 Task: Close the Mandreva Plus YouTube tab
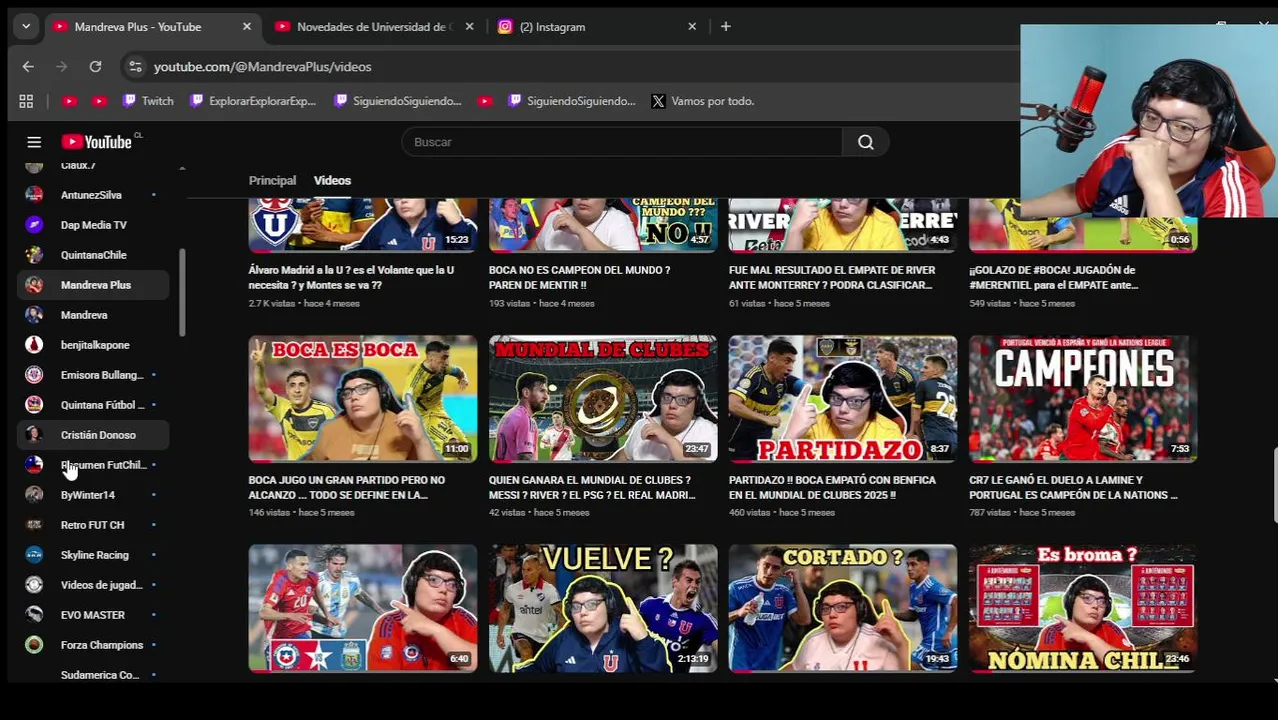pos(247,27)
